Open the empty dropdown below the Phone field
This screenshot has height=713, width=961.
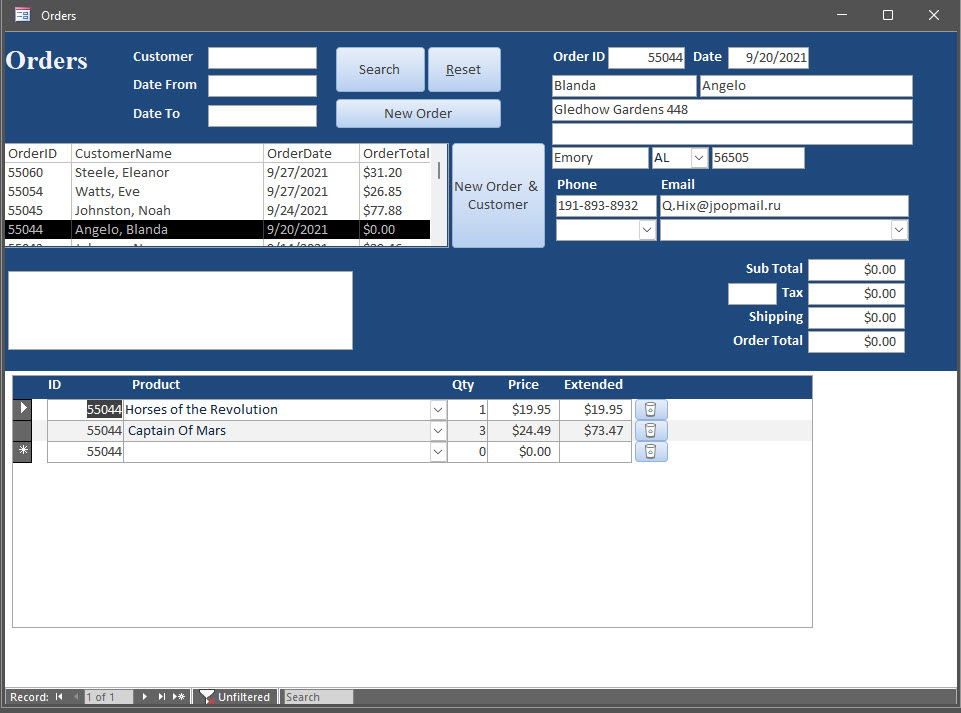click(x=647, y=230)
